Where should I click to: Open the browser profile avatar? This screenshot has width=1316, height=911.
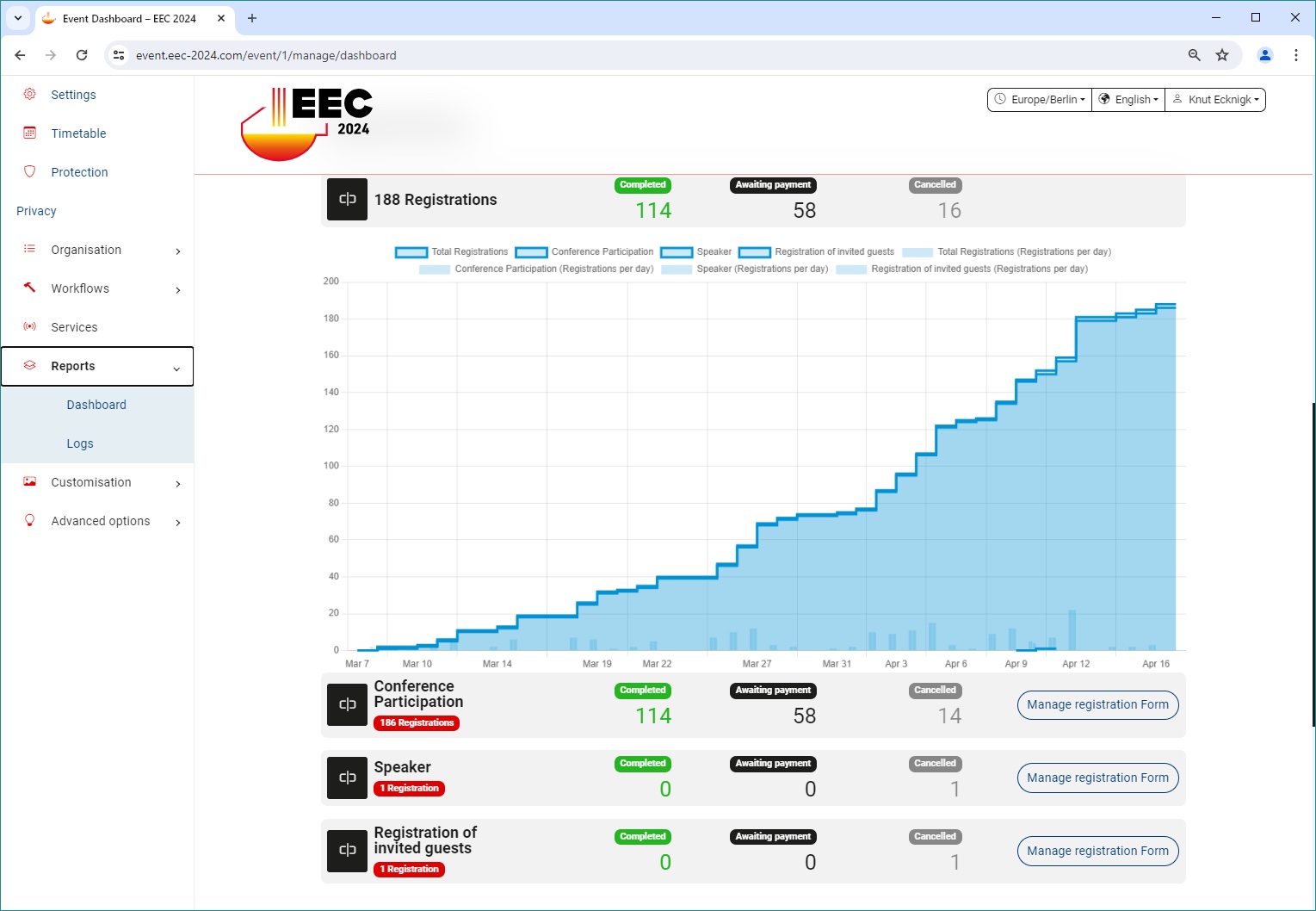(x=1265, y=55)
